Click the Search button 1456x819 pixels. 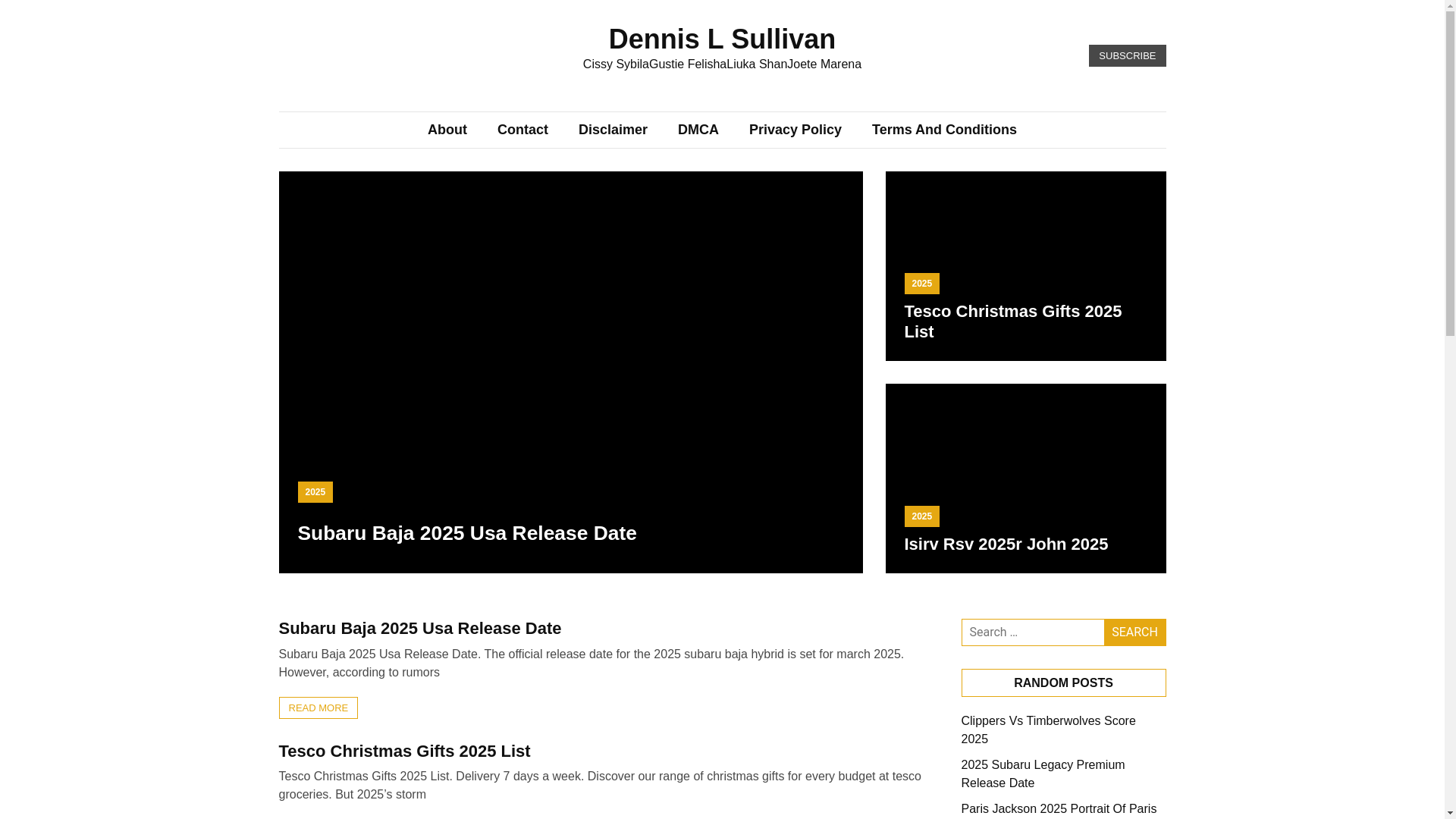click(x=1134, y=632)
